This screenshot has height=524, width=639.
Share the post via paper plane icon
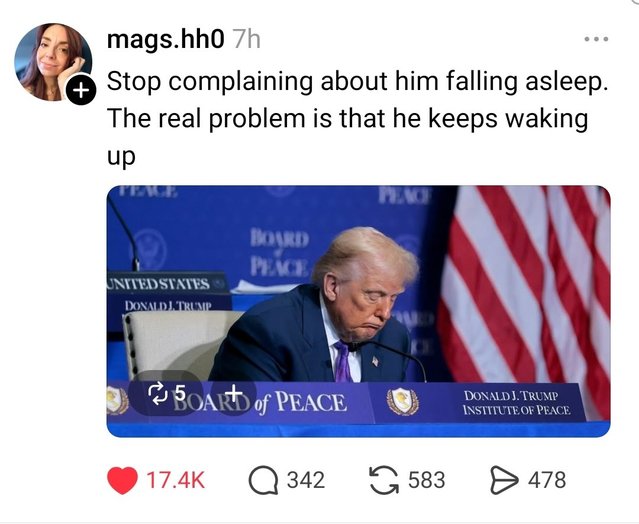pyautogui.click(x=505, y=480)
